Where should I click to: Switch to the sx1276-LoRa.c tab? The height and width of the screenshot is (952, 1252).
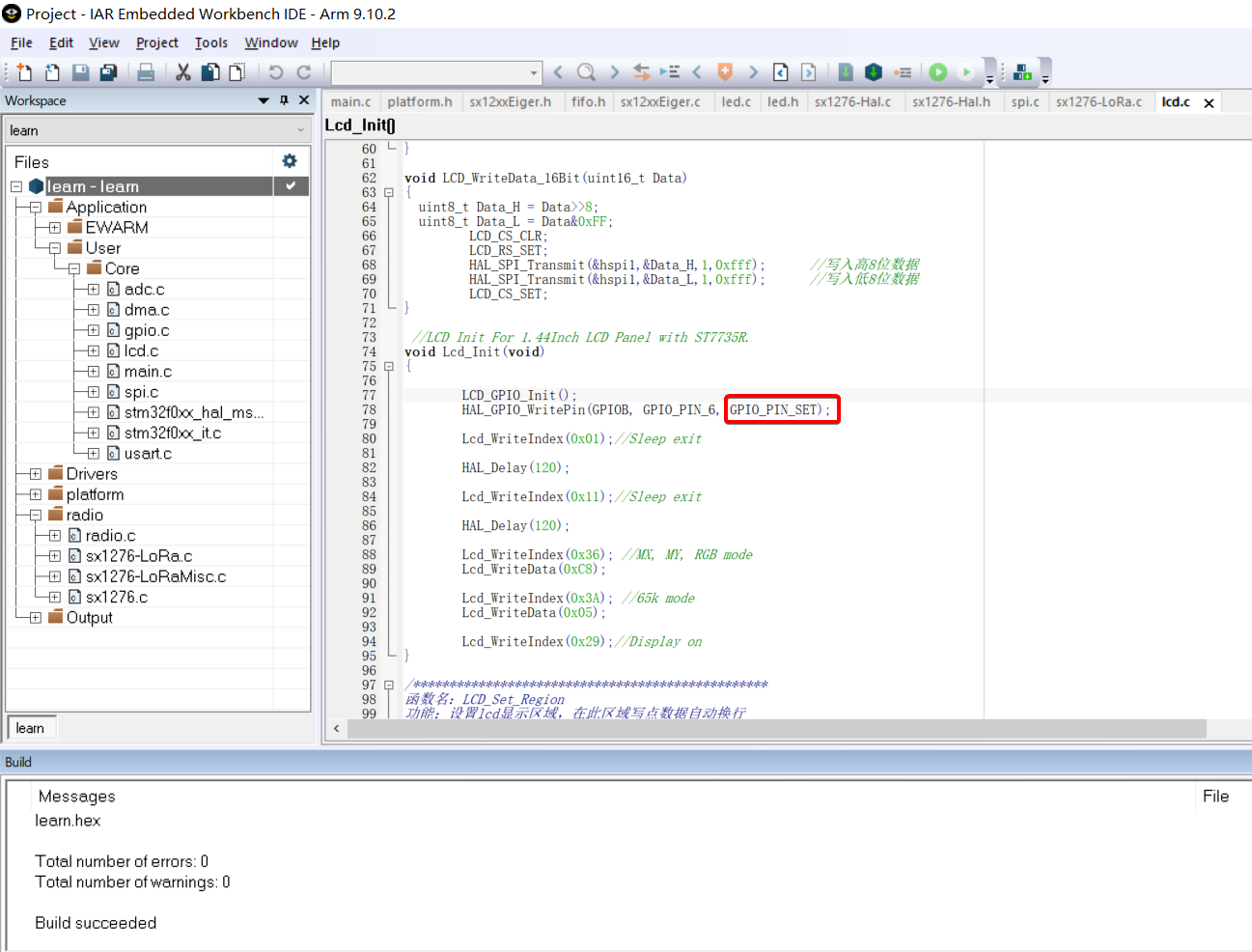1098,101
